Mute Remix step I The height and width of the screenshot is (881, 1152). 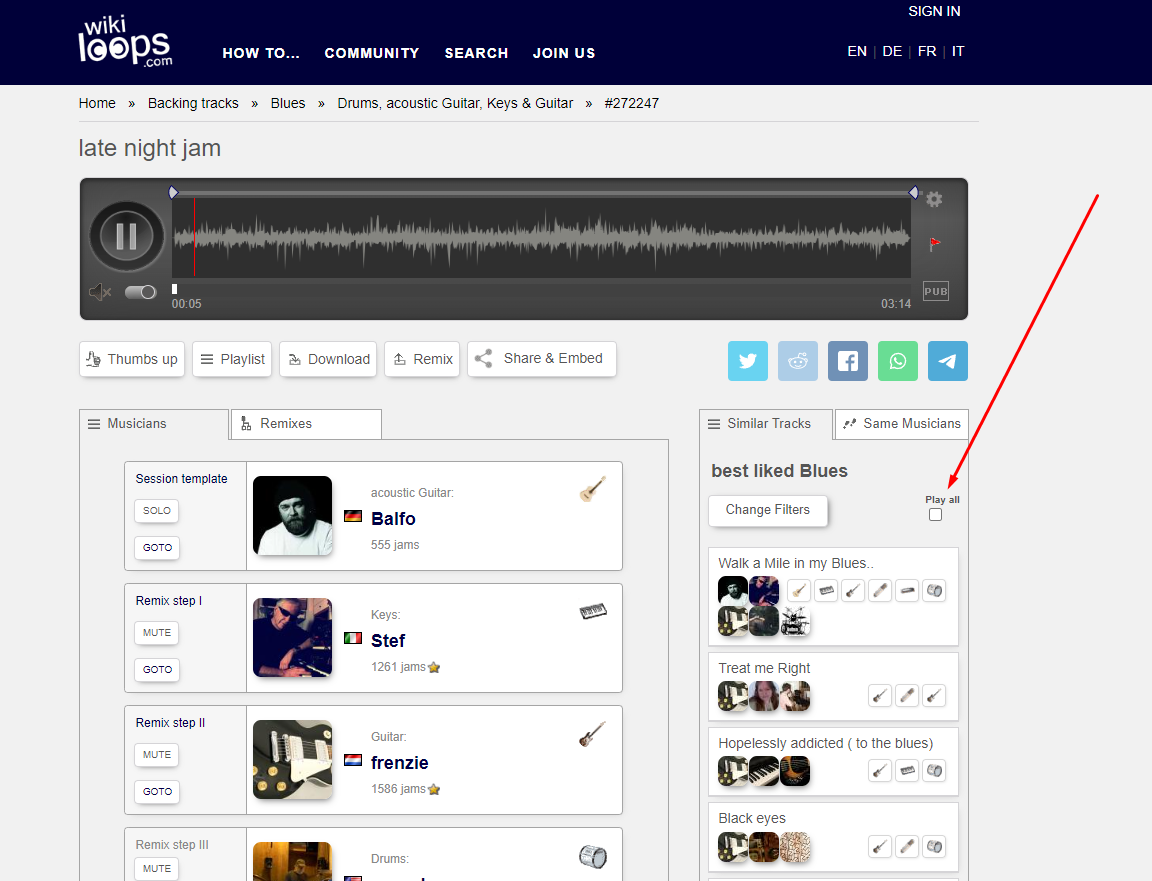156,633
